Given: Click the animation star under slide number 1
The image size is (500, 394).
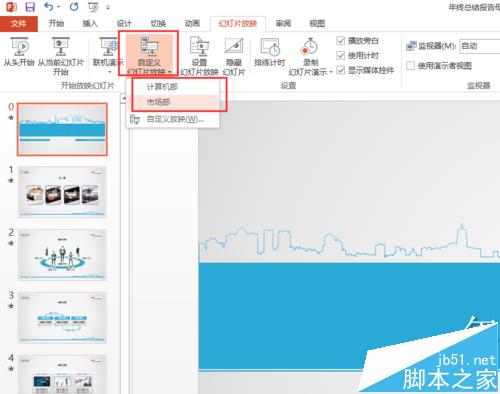Looking at the screenshot, I should (11, 180).
